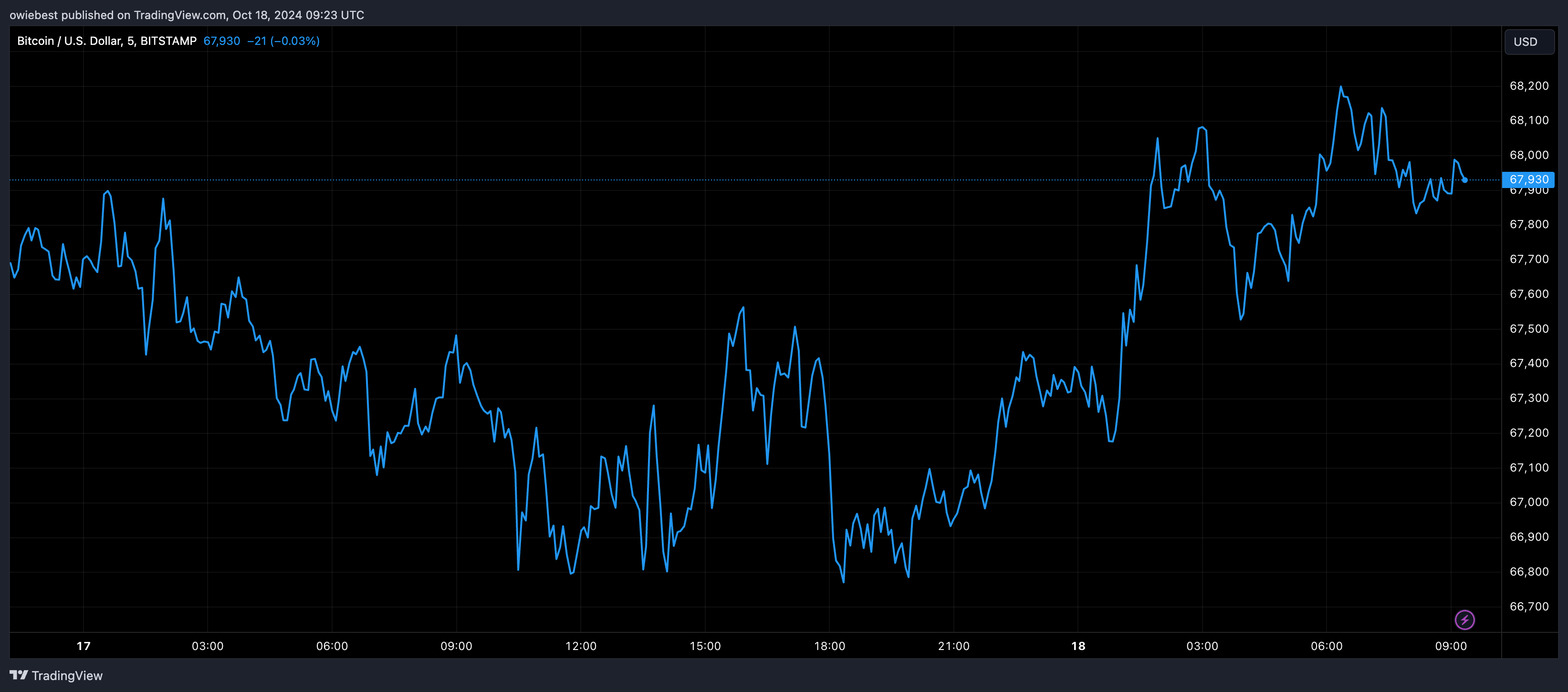
Task: Click the 68,200 price axis label
Action: point(1529,86)
